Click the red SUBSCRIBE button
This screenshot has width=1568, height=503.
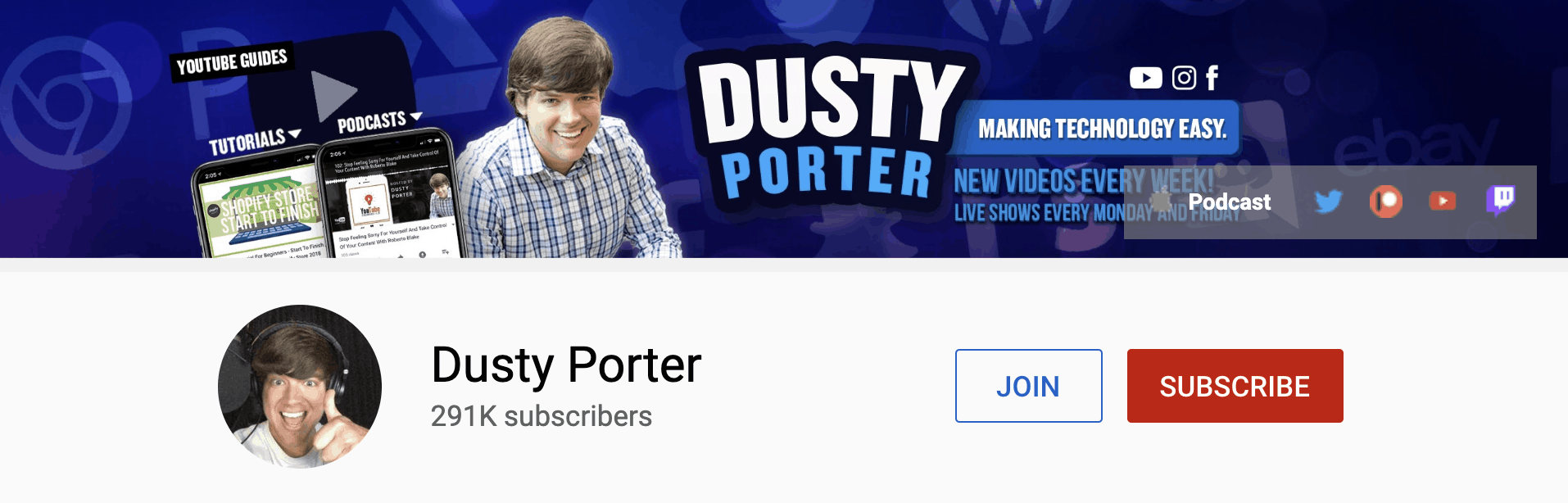pos(1235,386)
